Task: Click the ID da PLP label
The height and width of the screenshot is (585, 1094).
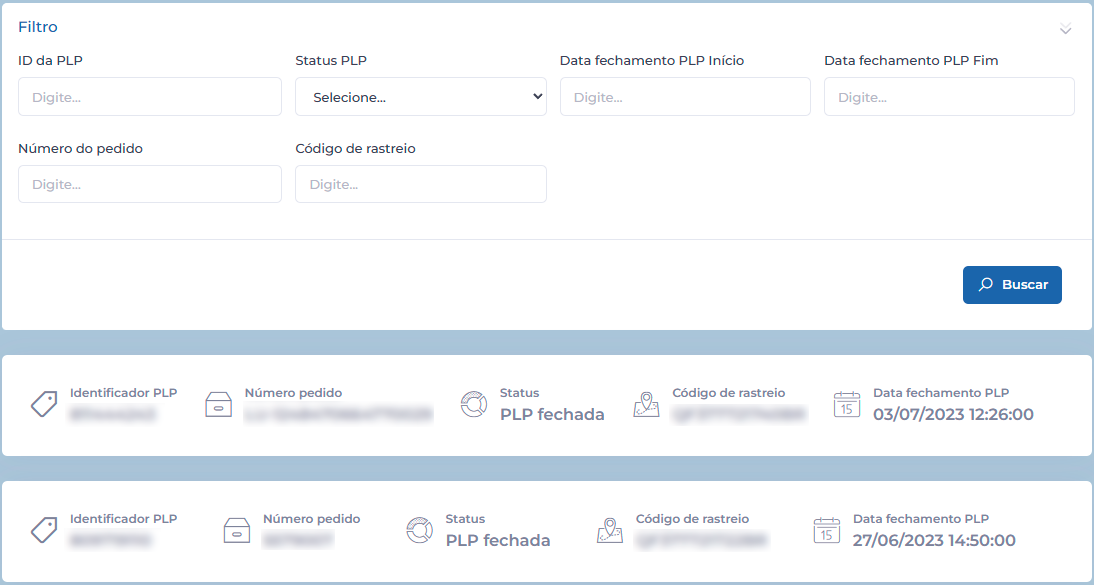Action: coord(50,61)
